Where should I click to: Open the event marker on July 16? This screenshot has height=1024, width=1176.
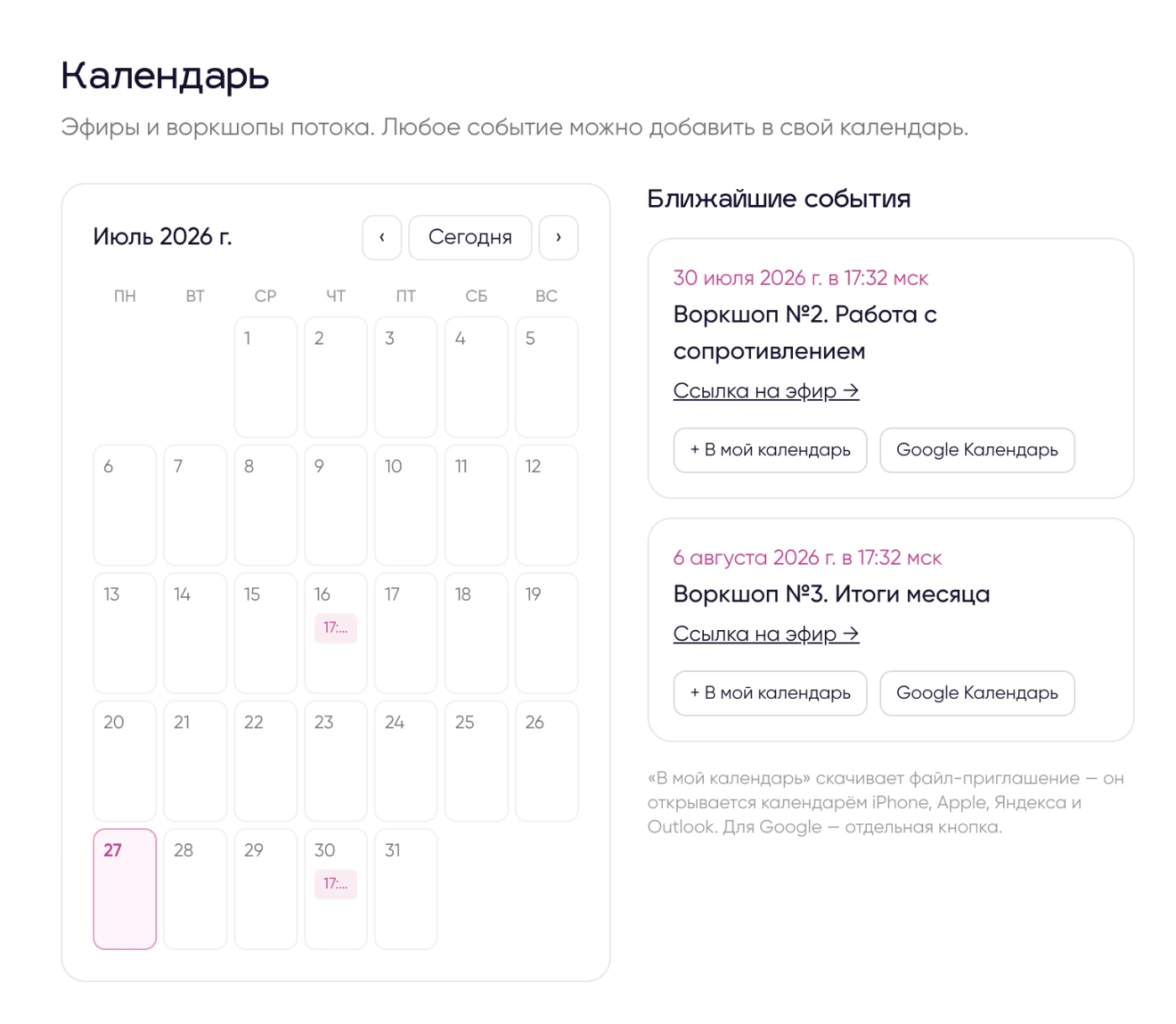click(x=336, y=628)
